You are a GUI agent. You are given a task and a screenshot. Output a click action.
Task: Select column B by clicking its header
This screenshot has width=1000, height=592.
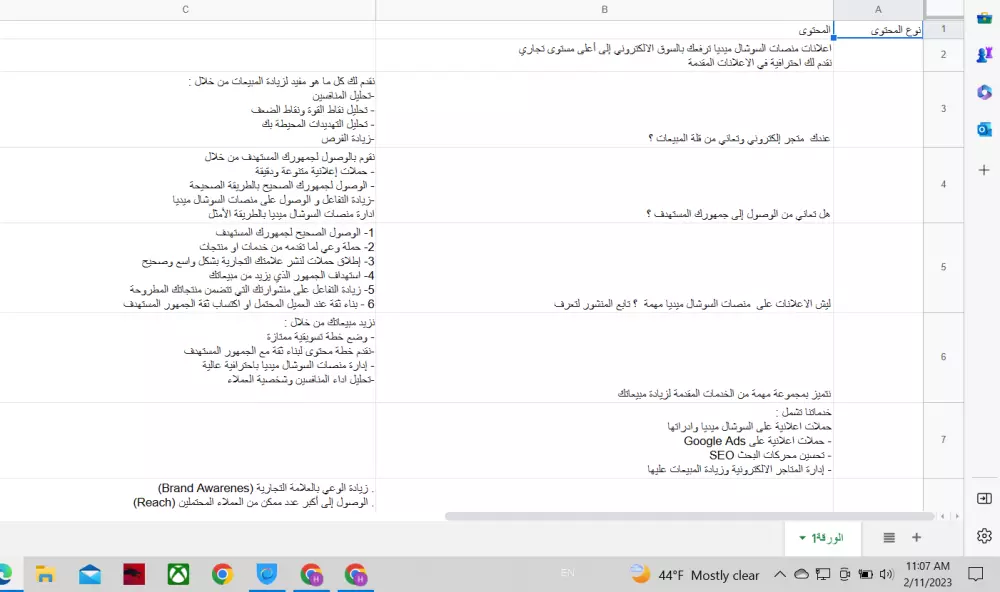(604, 9)
